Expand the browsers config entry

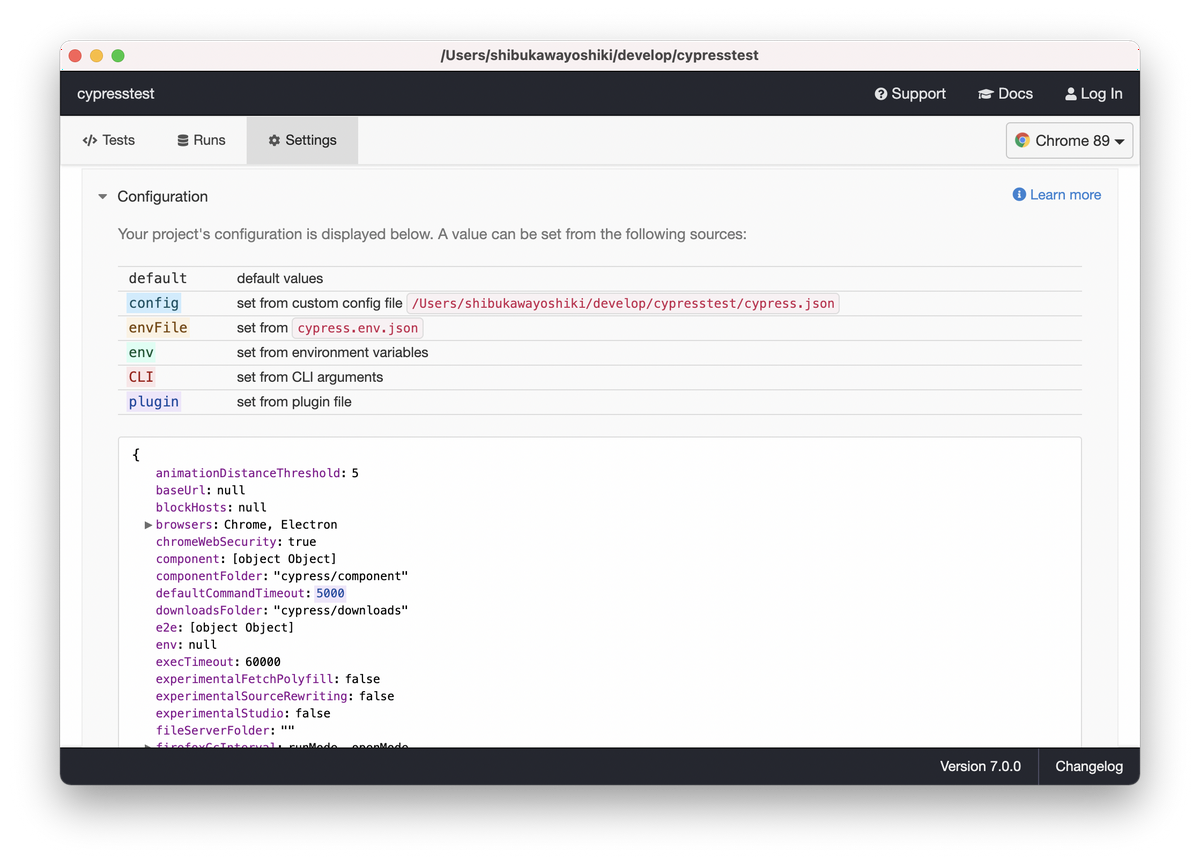(149, 525)
